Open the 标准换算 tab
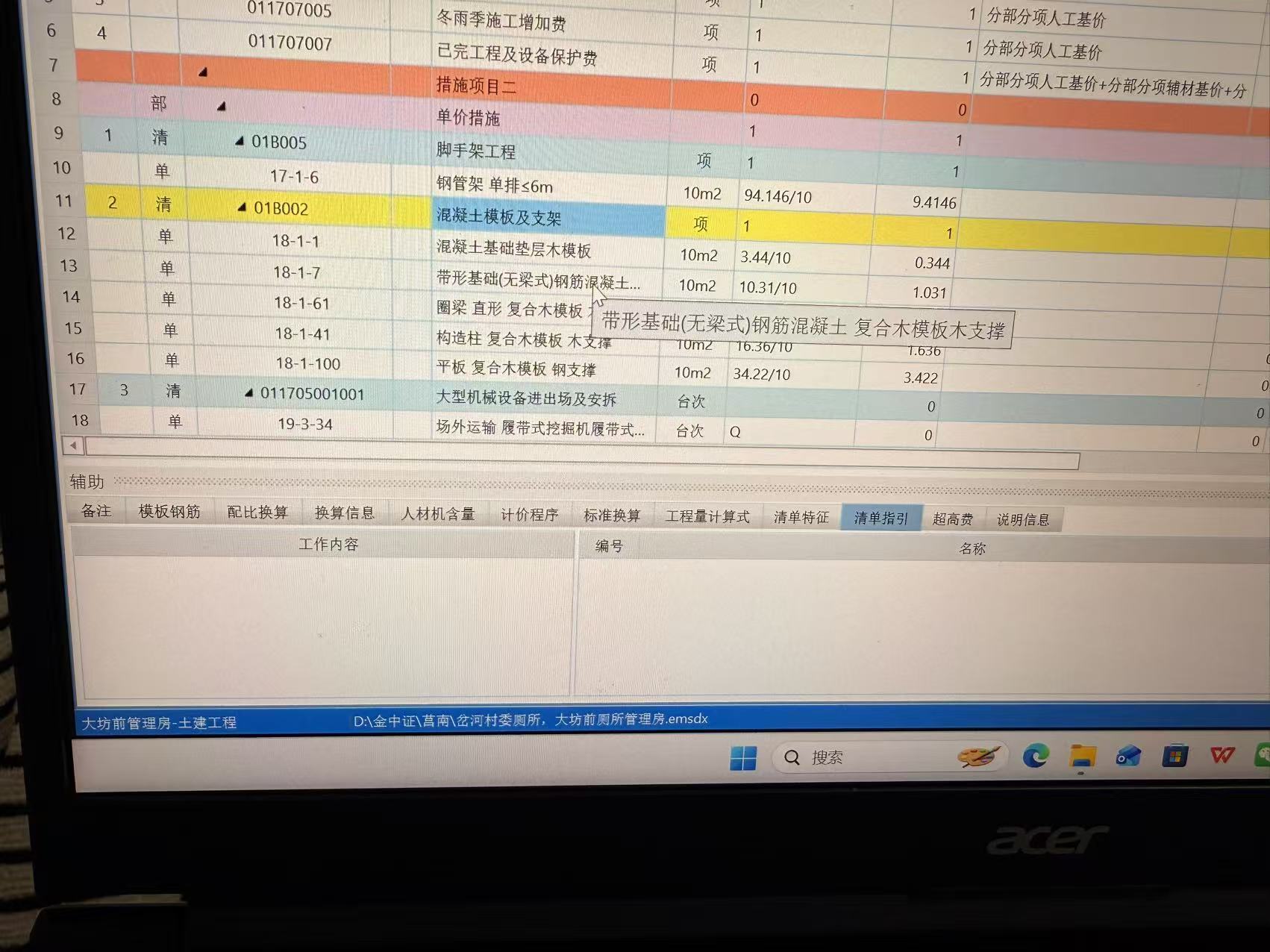The height and width of the screenshot is (952, 1270). 613,515
